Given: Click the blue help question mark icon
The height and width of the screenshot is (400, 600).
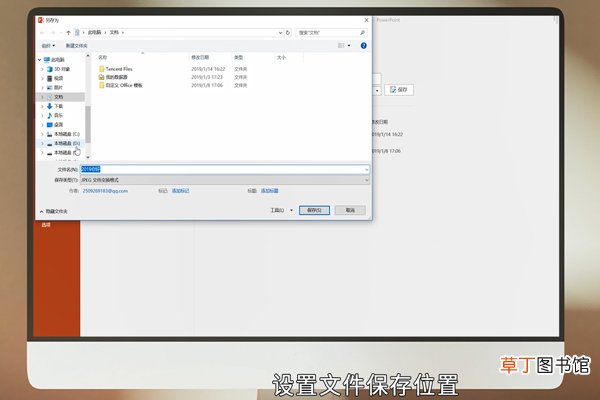Looking at the screenshot, I should 364,46.
